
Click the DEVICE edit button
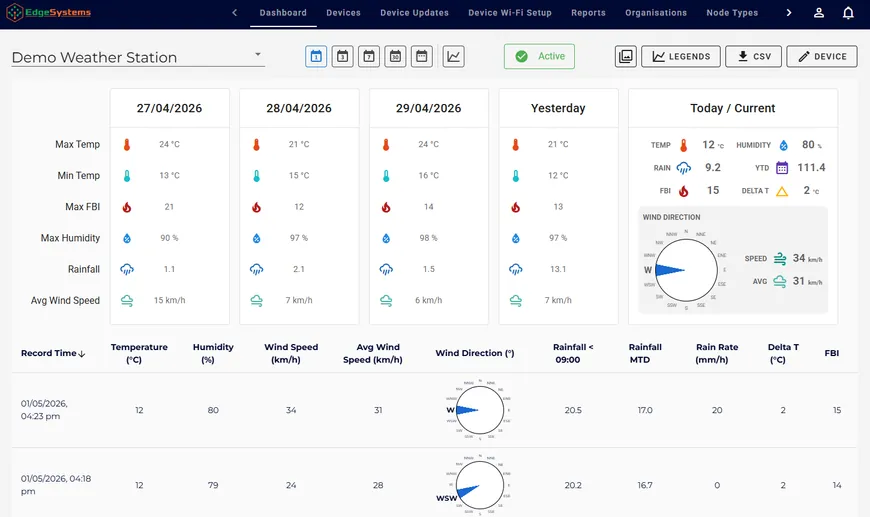(x=822, y=57)
